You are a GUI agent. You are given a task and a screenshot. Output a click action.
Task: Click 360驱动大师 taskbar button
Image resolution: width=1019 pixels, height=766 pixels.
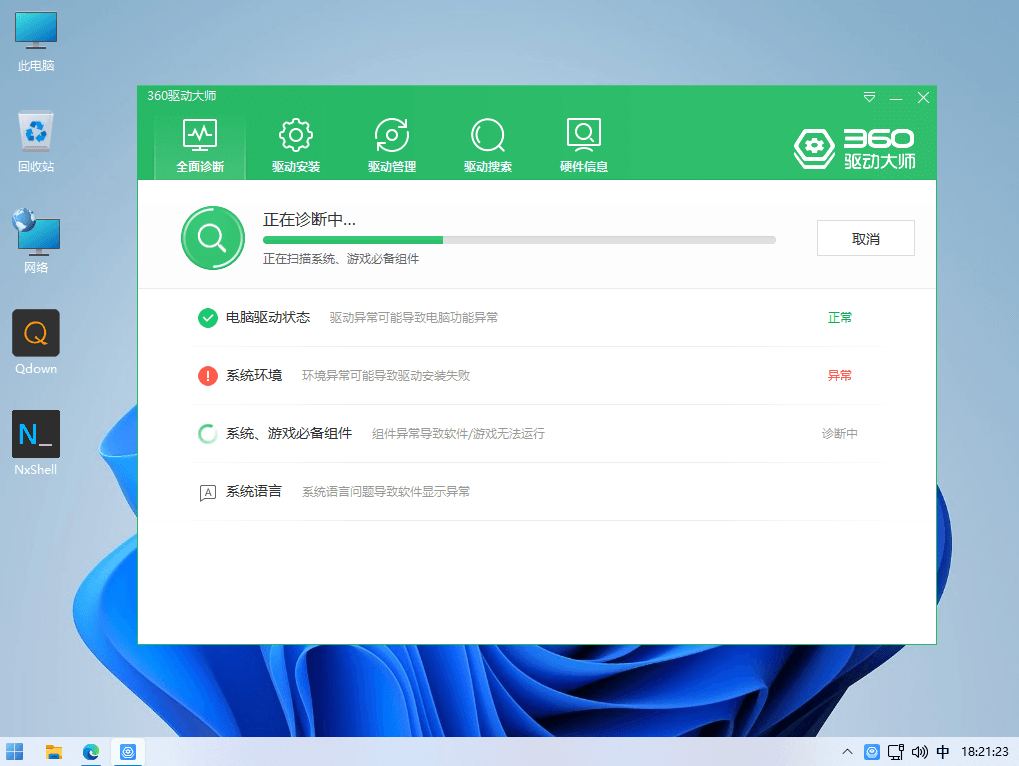click(128, 752)
